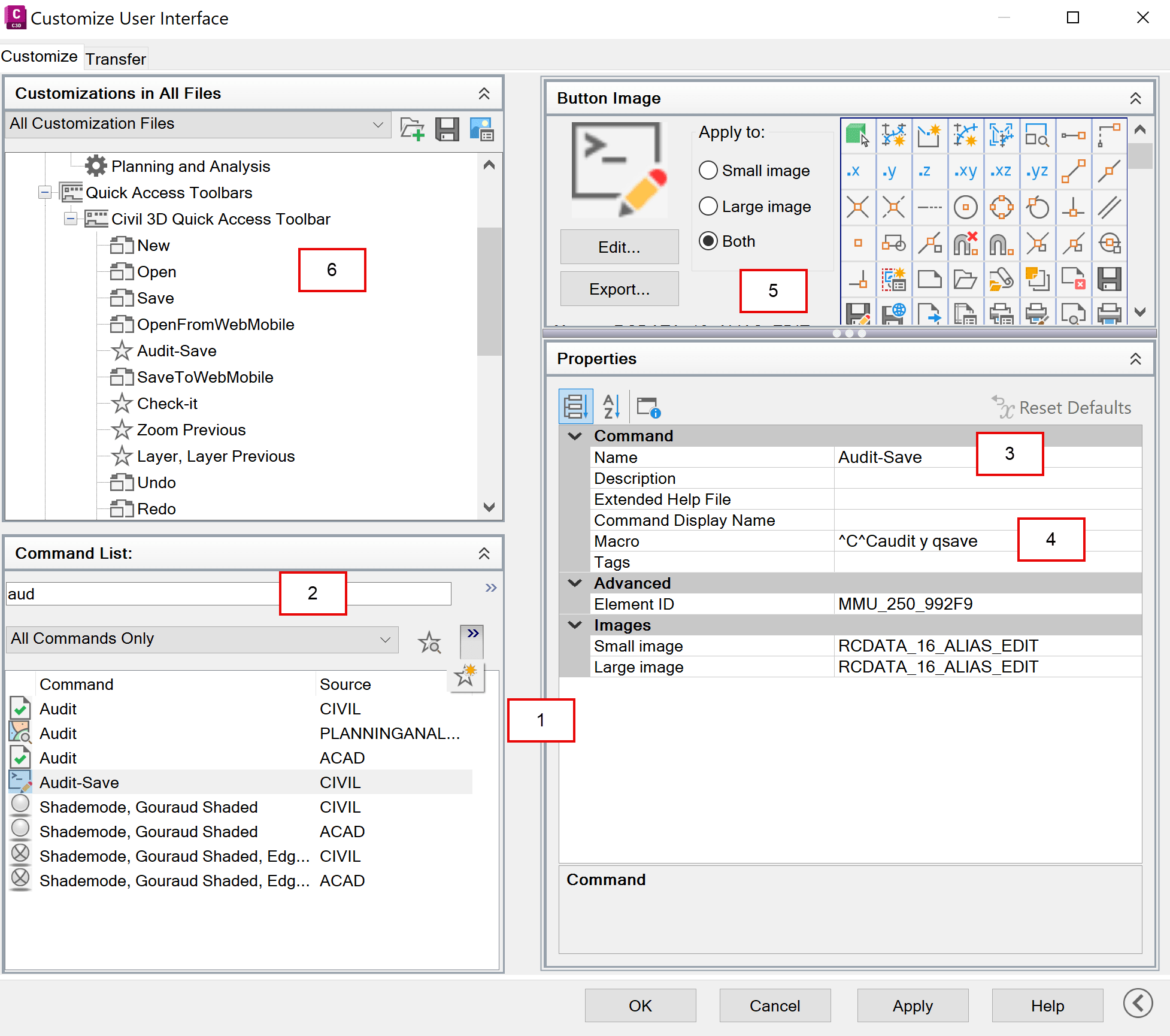Pick the floppy disk save button image
Screen dimensions: 1170x1036
pyautogui.click(x=1109, y=279)
